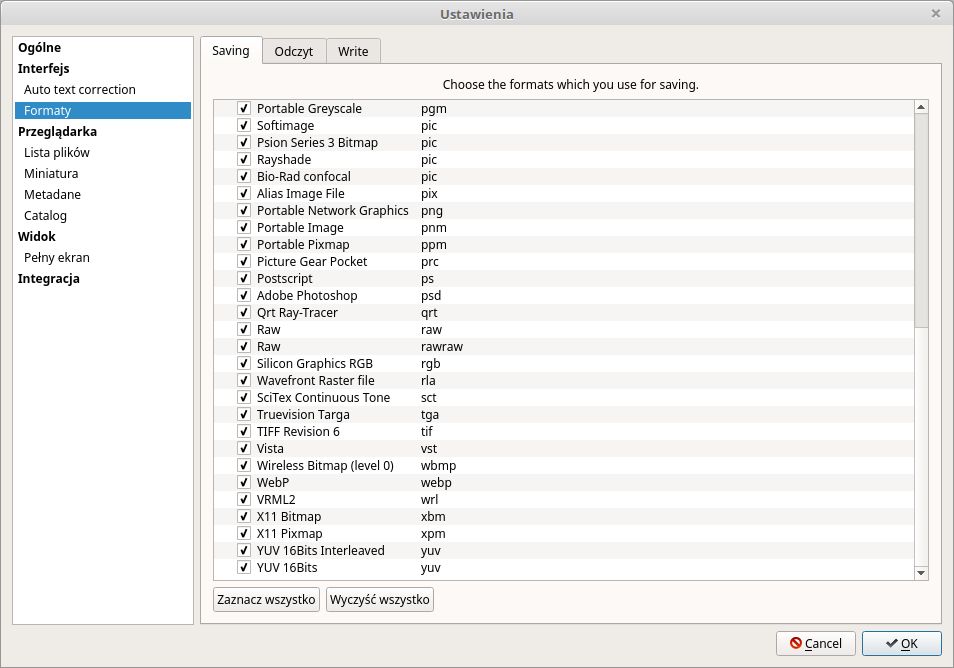Open the Write tab
The width and height of the screenshot is (954, 668).
[x=353, y=52]
